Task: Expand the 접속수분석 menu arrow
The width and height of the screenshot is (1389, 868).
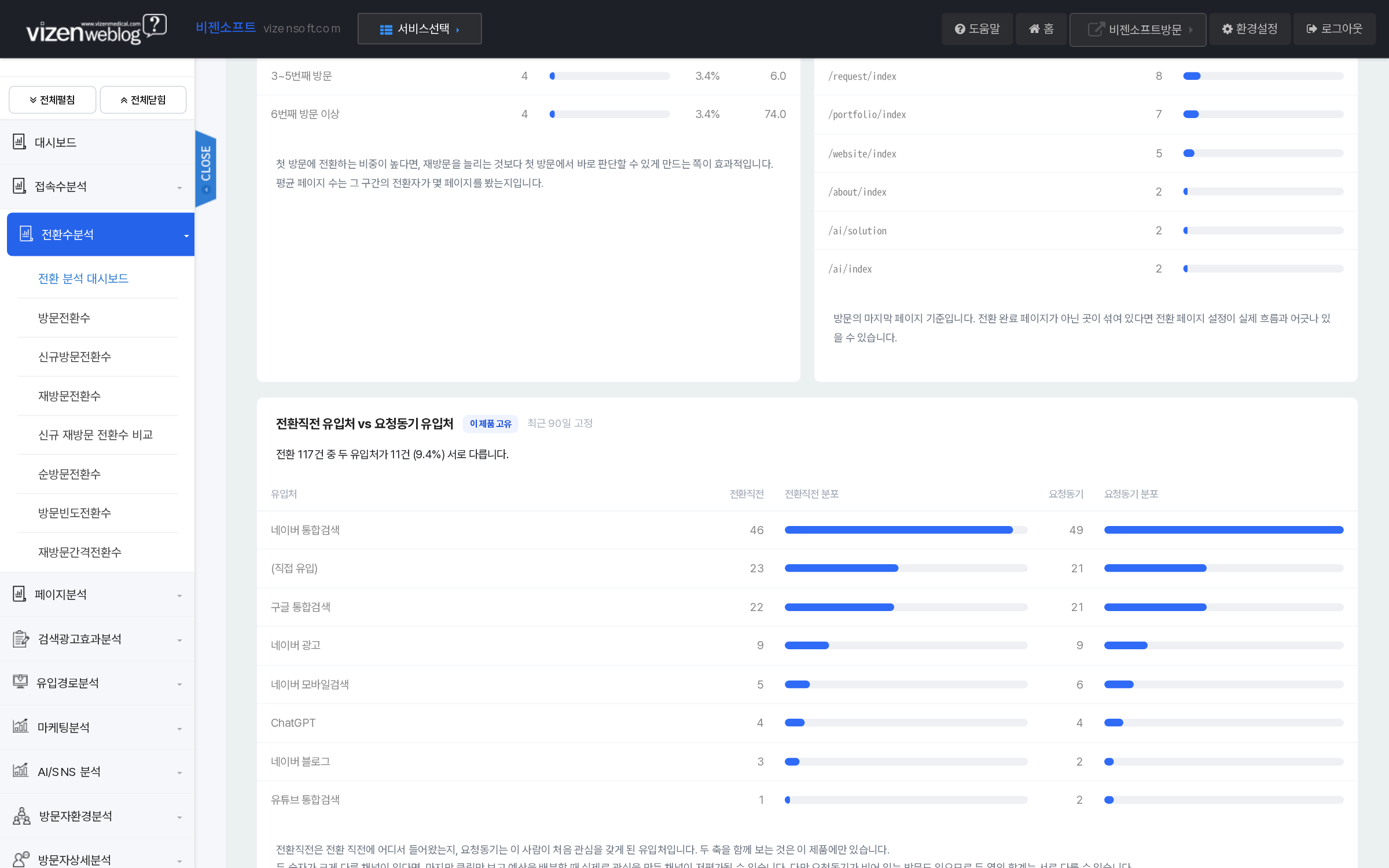Action: 179,188
